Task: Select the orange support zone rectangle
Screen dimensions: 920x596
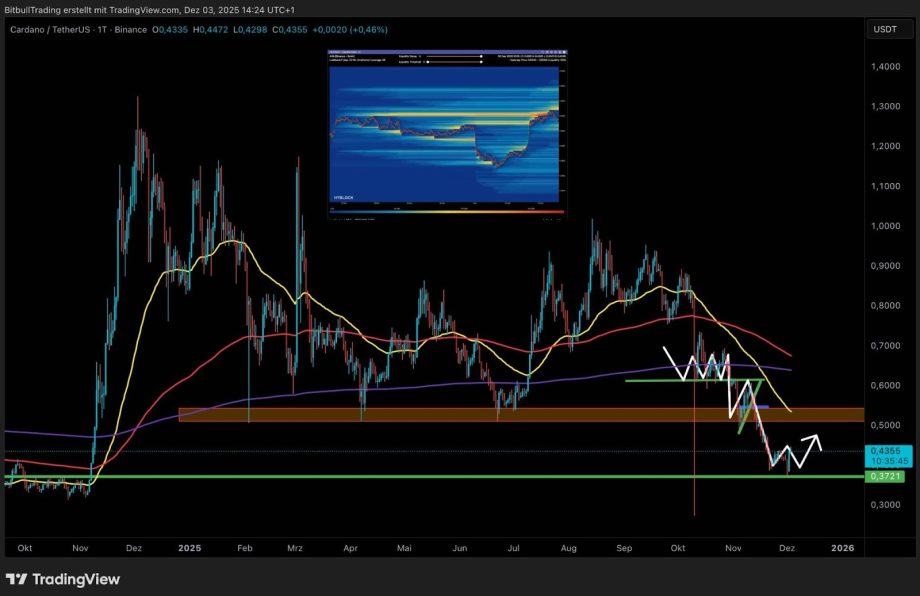Action: [350, 414]
